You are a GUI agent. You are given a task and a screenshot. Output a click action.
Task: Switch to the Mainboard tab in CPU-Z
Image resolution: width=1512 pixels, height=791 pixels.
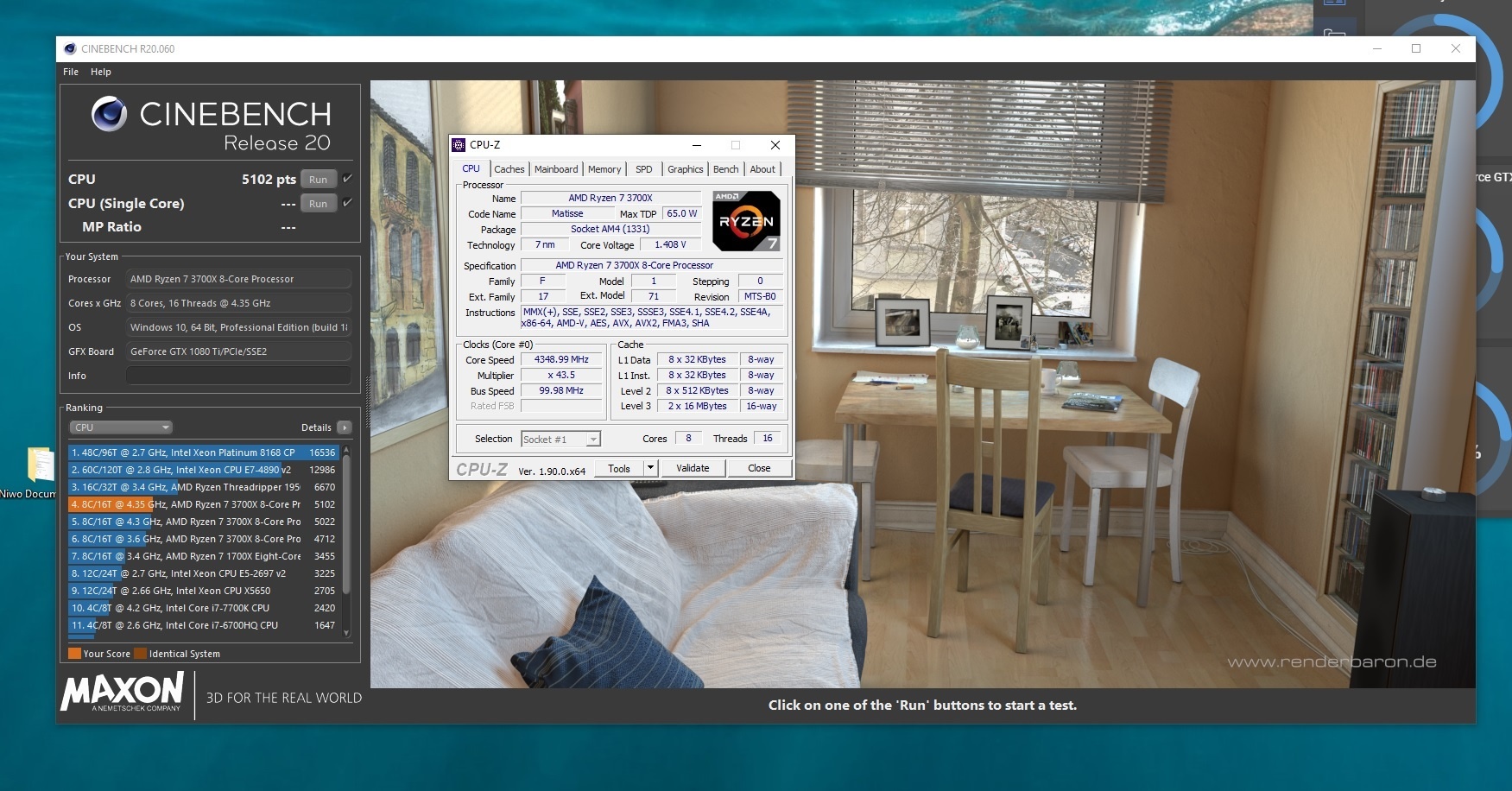pos(556,169)
